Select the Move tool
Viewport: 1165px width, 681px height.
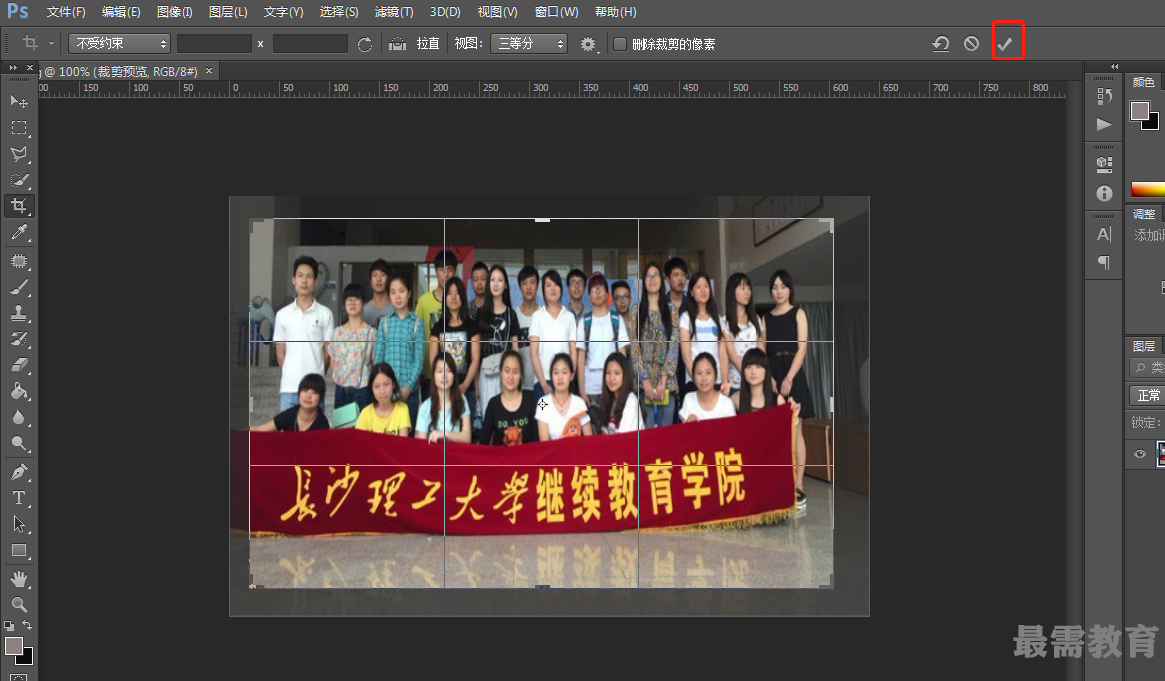point(19,101)
